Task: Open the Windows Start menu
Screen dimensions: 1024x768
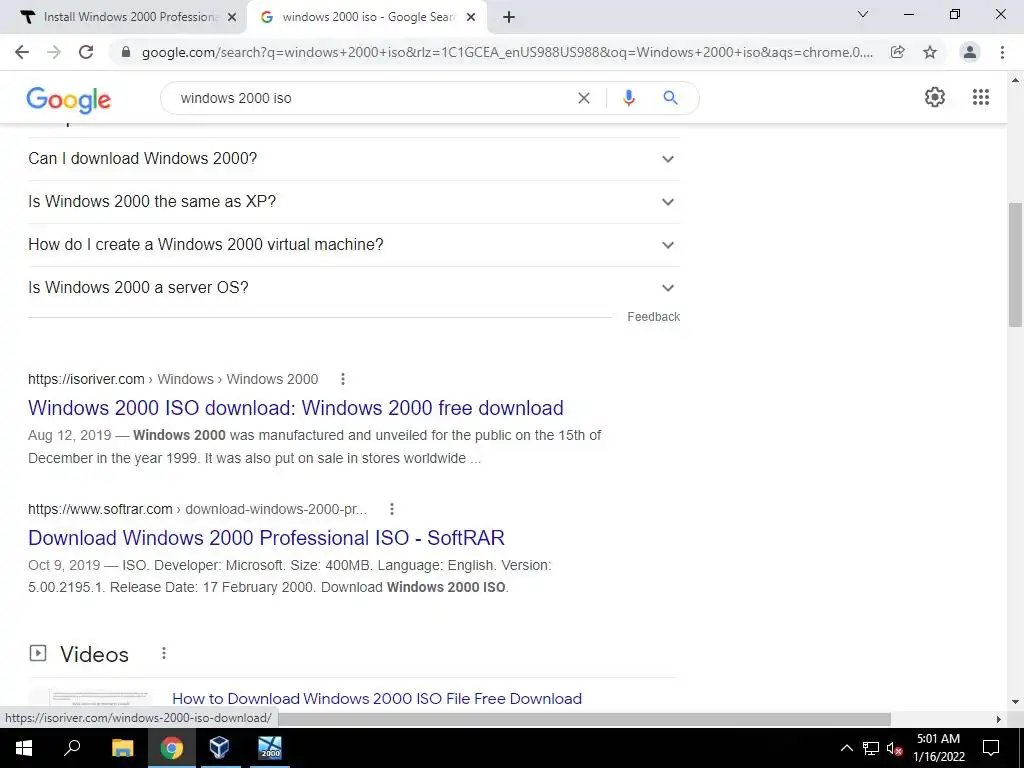Action: tap(24, 748)
